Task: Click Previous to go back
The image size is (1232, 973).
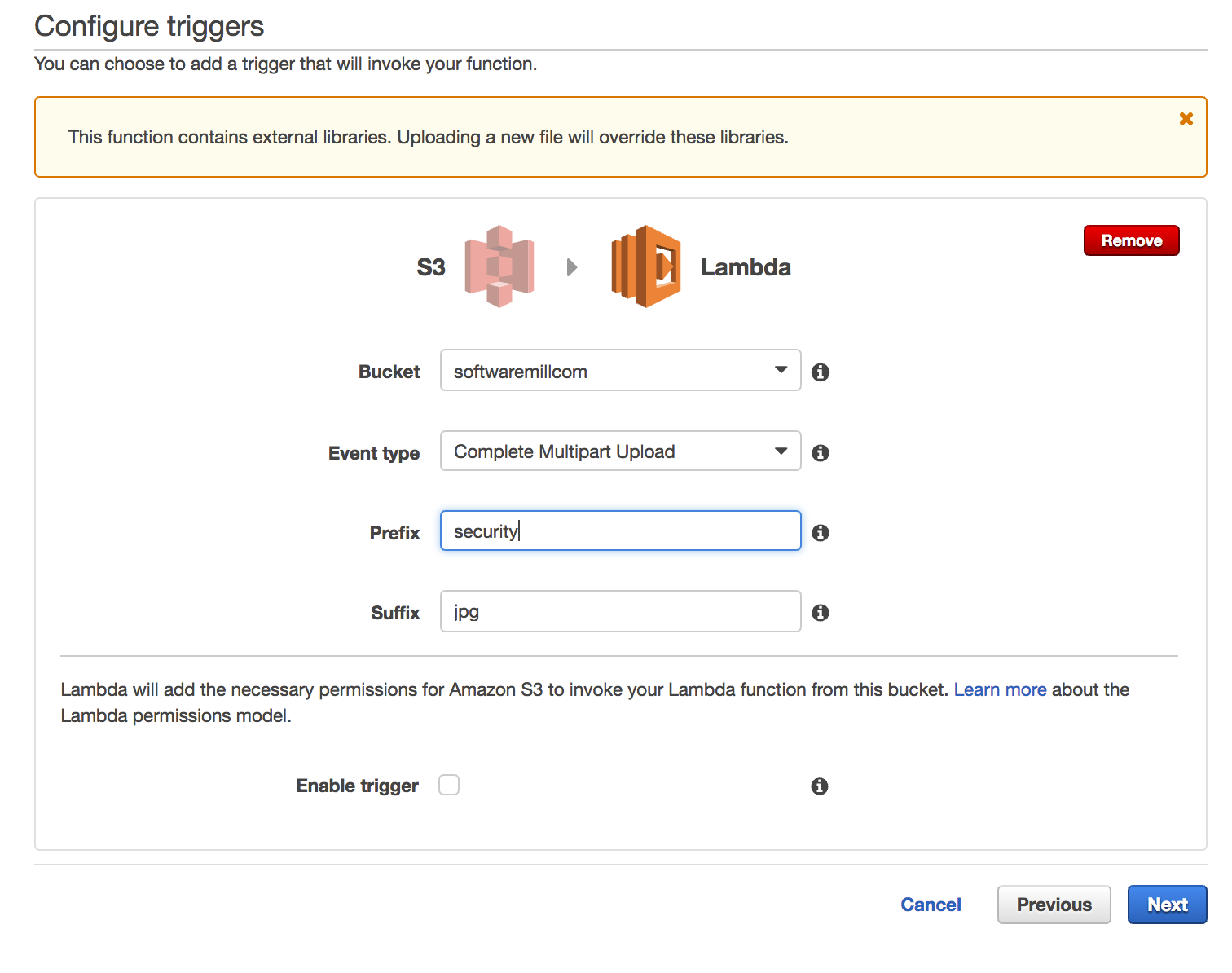Action: click(1054, 905)
